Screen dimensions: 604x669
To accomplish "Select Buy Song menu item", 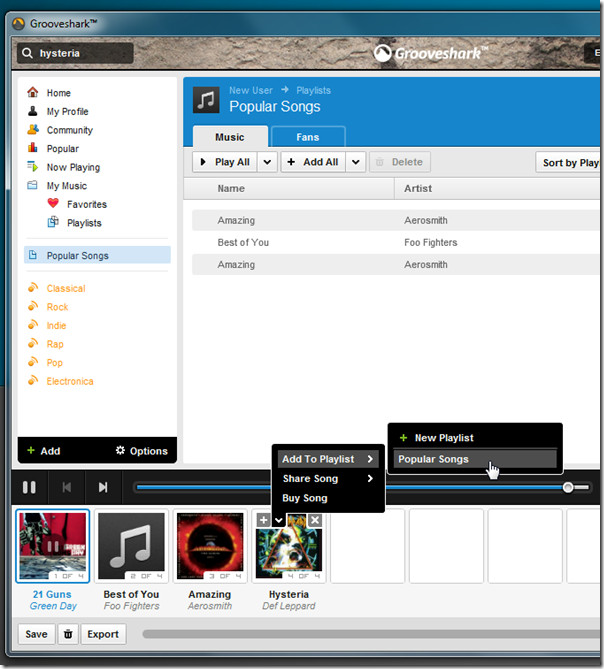I will [328, 498].
